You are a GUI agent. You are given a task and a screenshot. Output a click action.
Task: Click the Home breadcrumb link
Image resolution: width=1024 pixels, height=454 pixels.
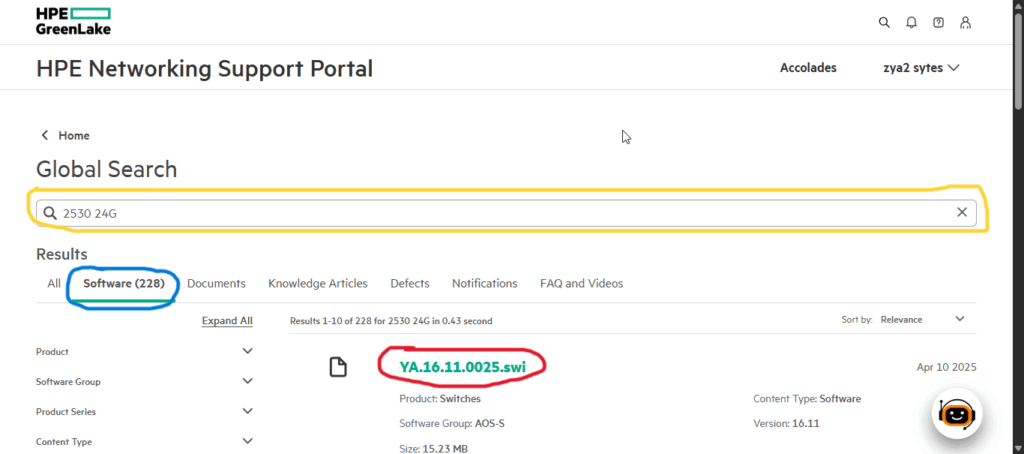click(74, 135)
